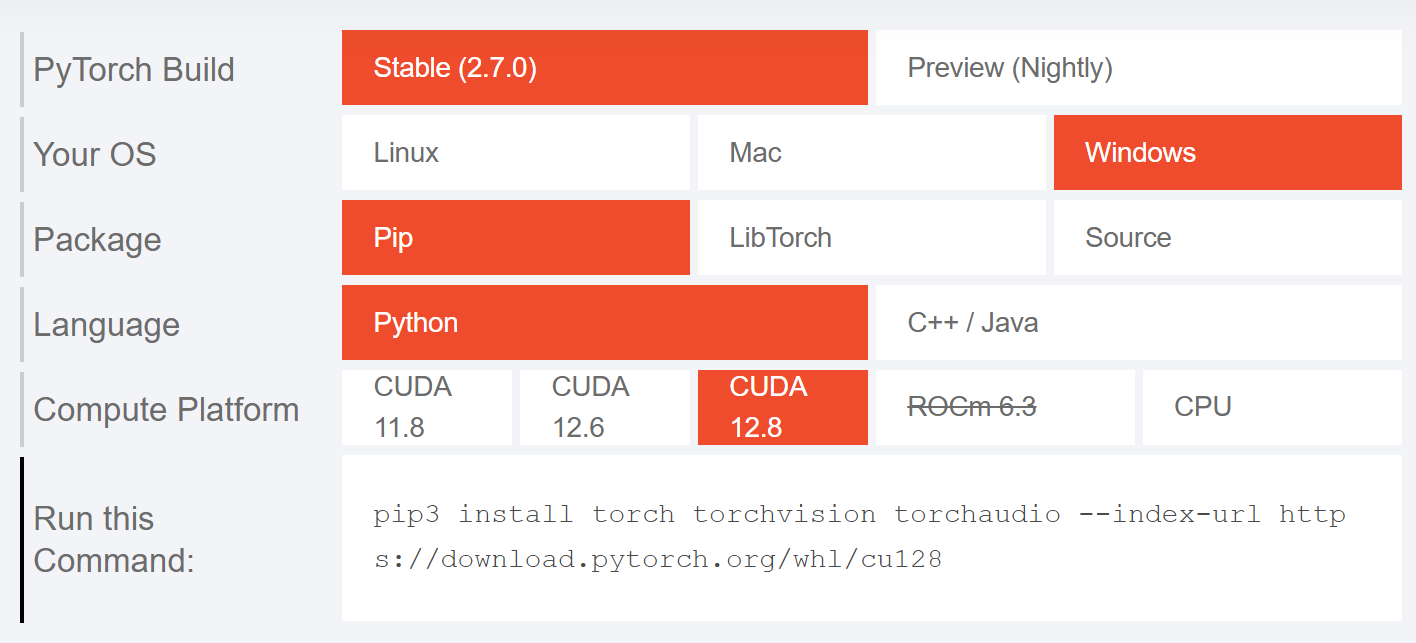Image resolution: width=1416 pixels, height=643 pixels.
Task: Select CUDA 11.8 compute platform
Action: coord(426,407)
